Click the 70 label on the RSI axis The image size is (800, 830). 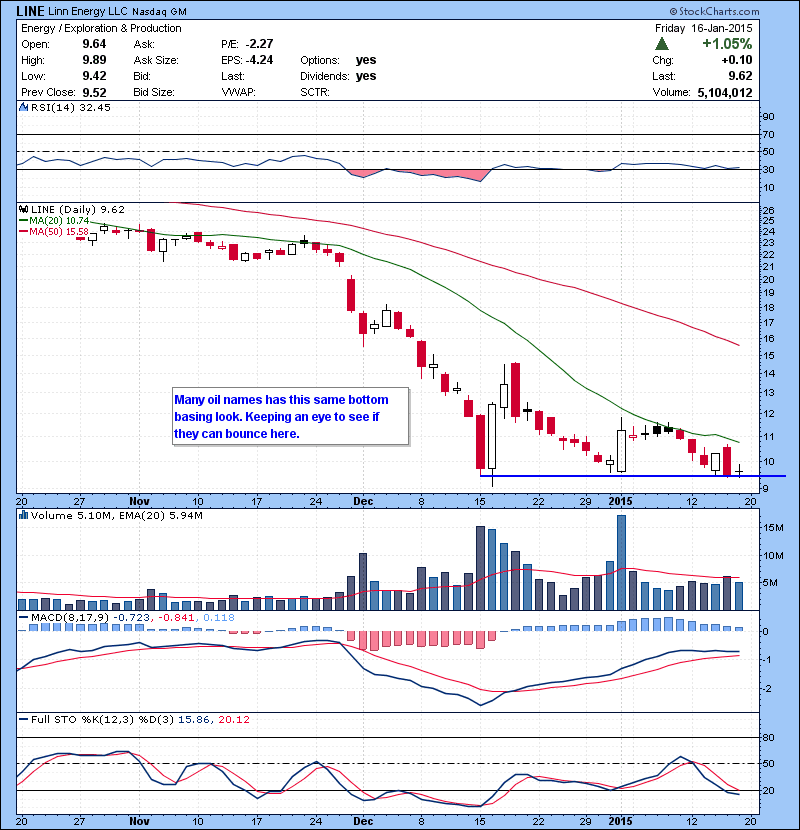(768, 134)
